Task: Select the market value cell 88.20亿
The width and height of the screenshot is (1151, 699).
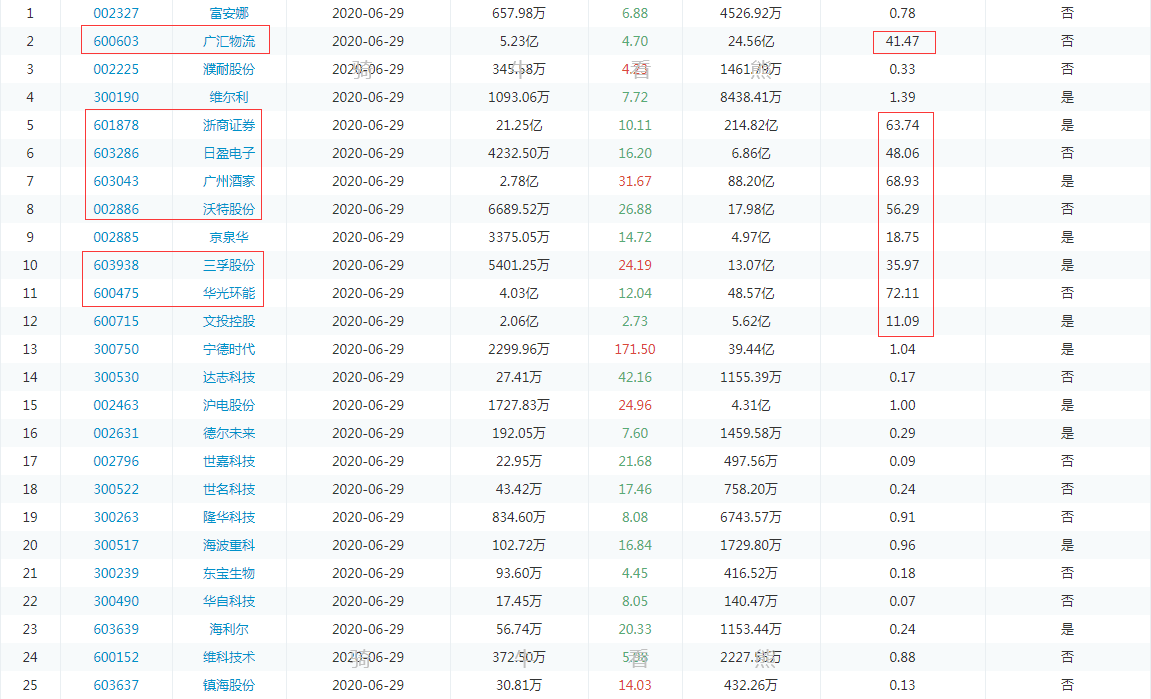Action: click(751, 181)
